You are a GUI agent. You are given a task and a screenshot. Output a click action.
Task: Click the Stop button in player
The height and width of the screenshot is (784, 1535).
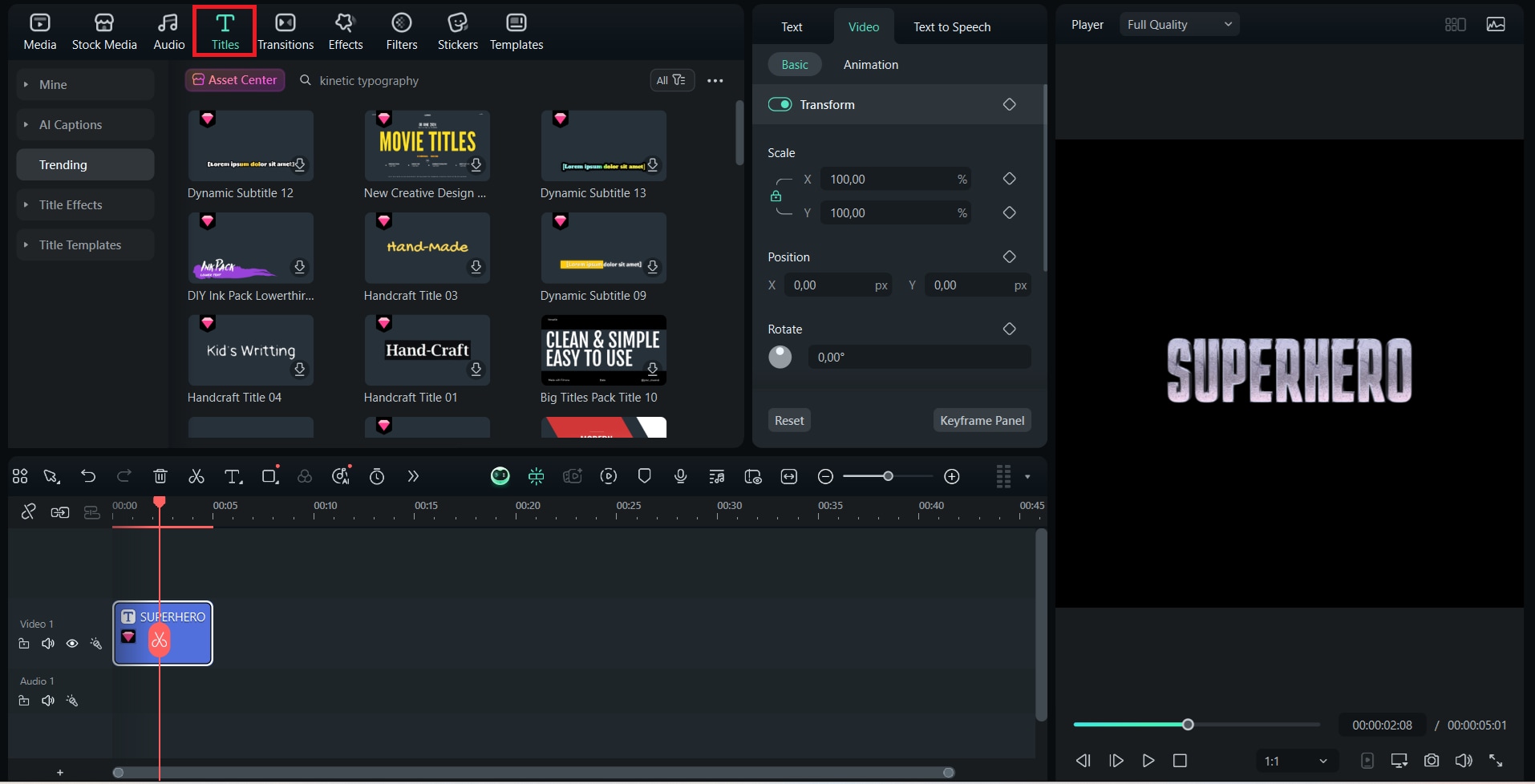(x=1180, y=760)
